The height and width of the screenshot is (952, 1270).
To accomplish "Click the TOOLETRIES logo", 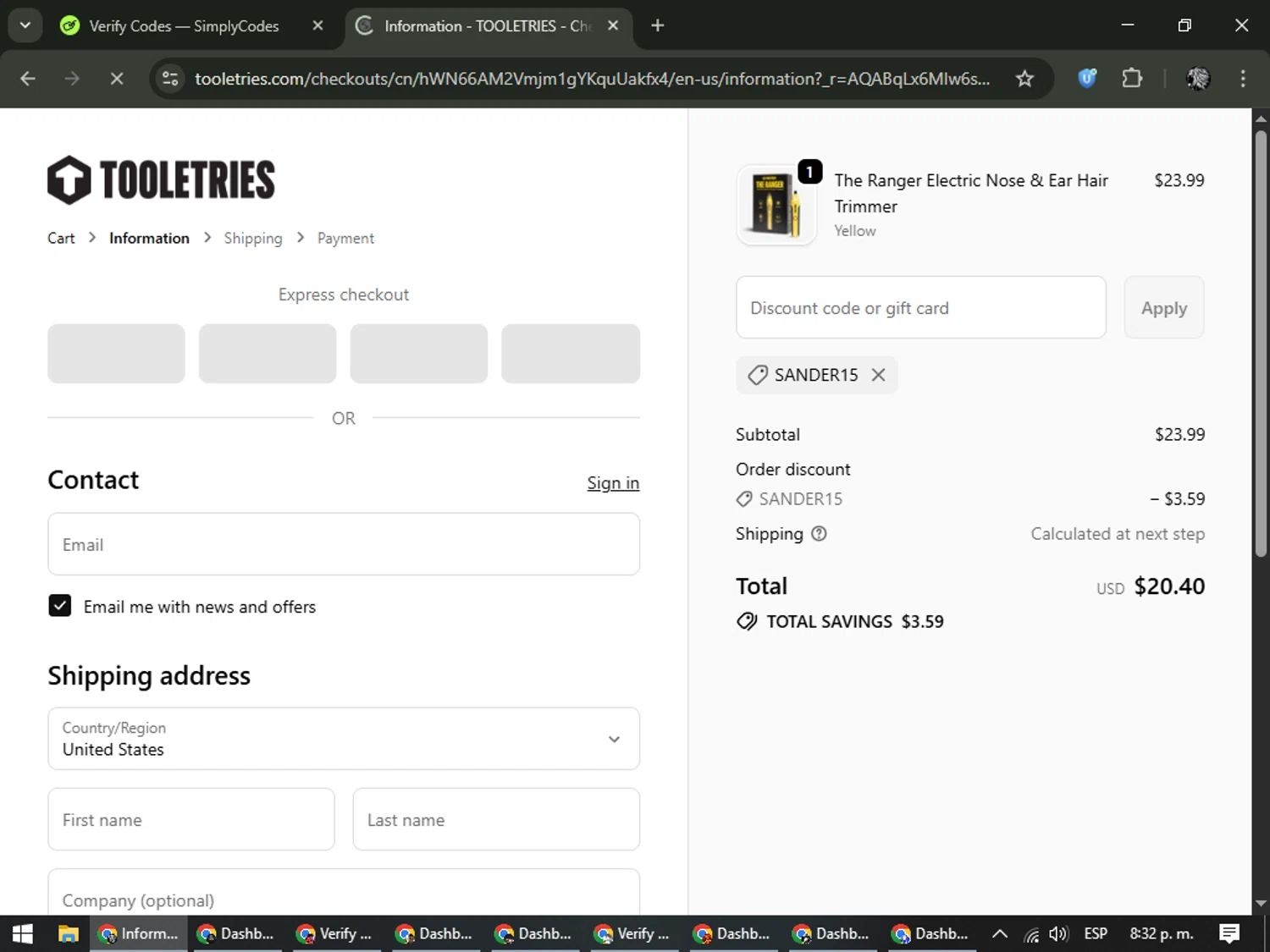I will tap(161, 179).
